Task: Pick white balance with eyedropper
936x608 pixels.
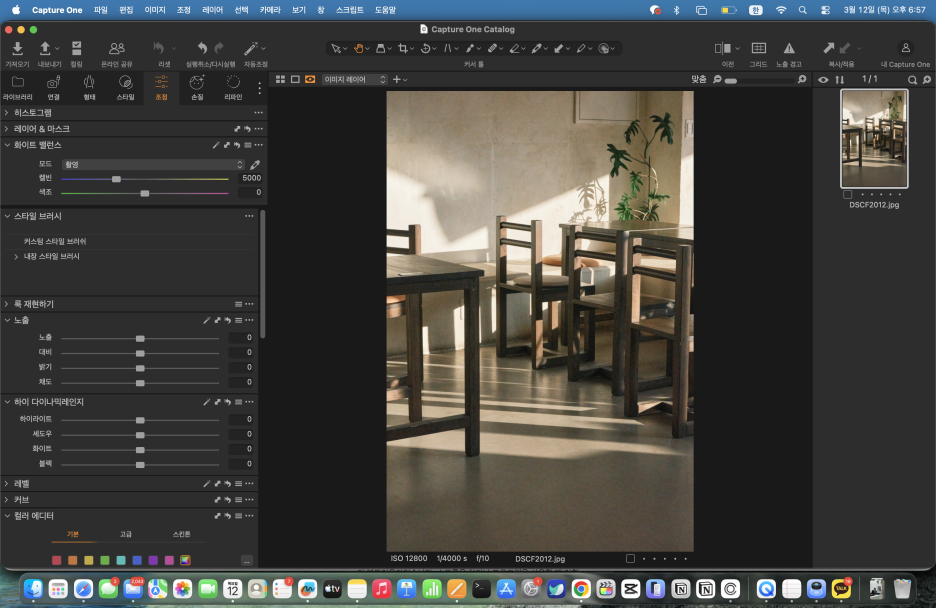Action: (255, 165)
